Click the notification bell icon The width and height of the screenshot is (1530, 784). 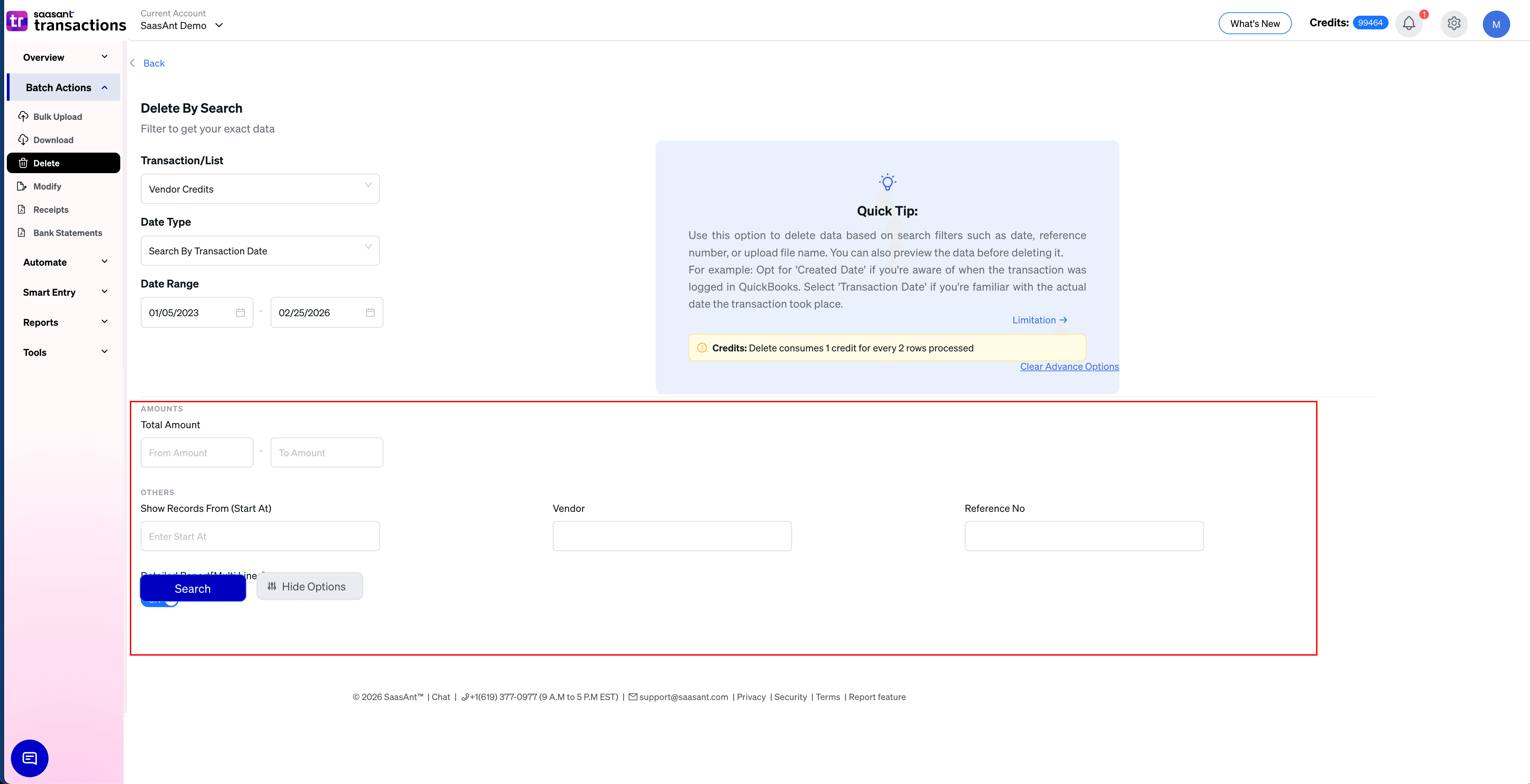click(1408, 24)
